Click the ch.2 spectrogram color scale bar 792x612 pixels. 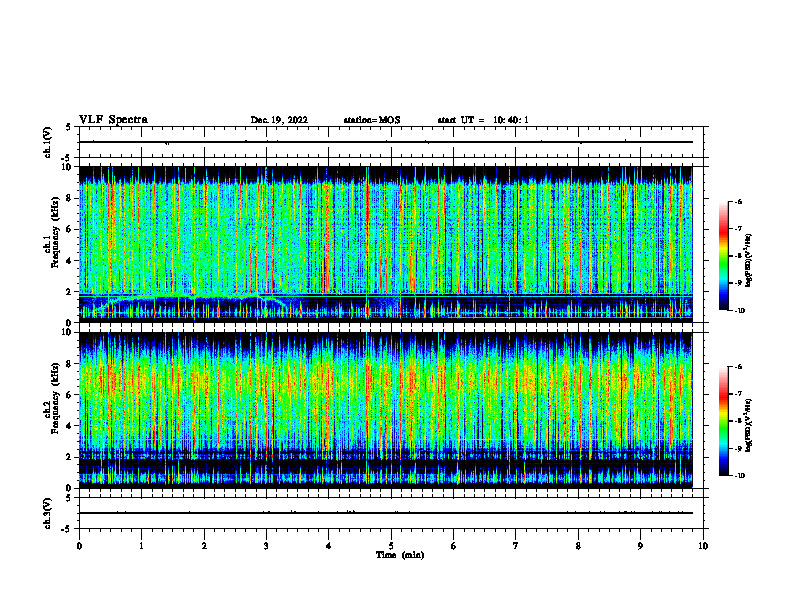pos(724,421)
